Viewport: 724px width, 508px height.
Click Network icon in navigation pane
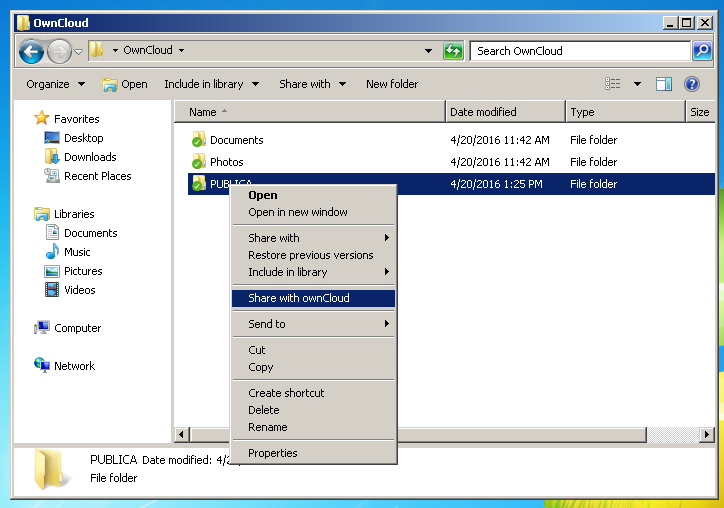[42, 365]
